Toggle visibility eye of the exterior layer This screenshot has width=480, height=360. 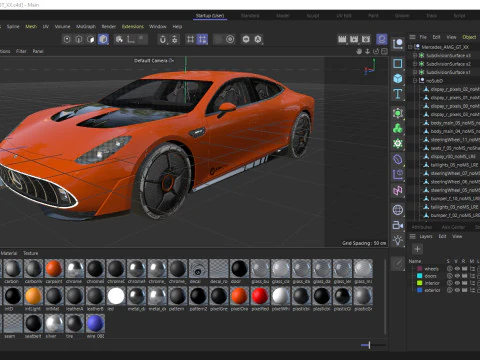pyautogui.click(x=457, y=290)
